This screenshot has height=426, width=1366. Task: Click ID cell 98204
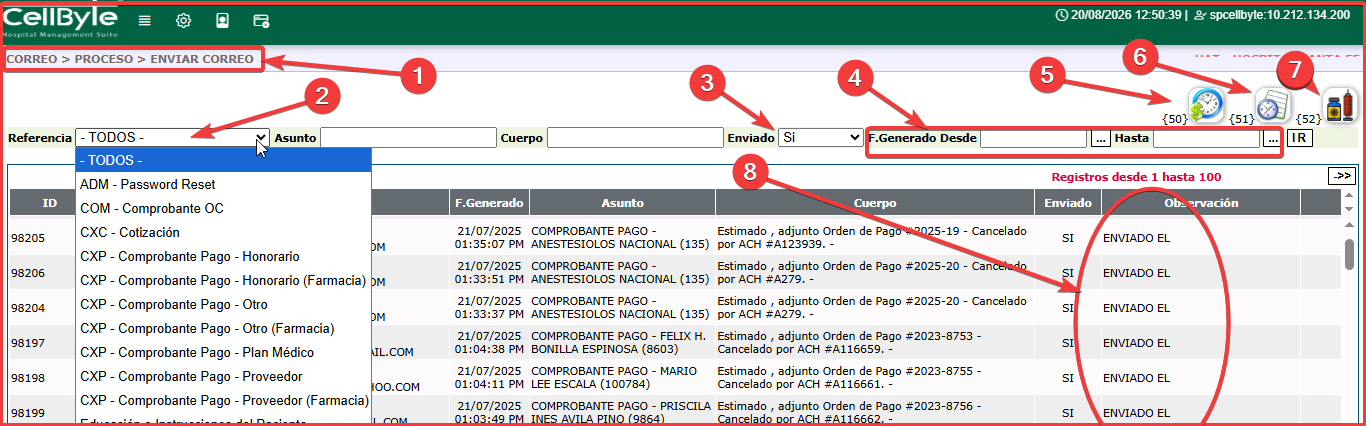tap(28, 308)
